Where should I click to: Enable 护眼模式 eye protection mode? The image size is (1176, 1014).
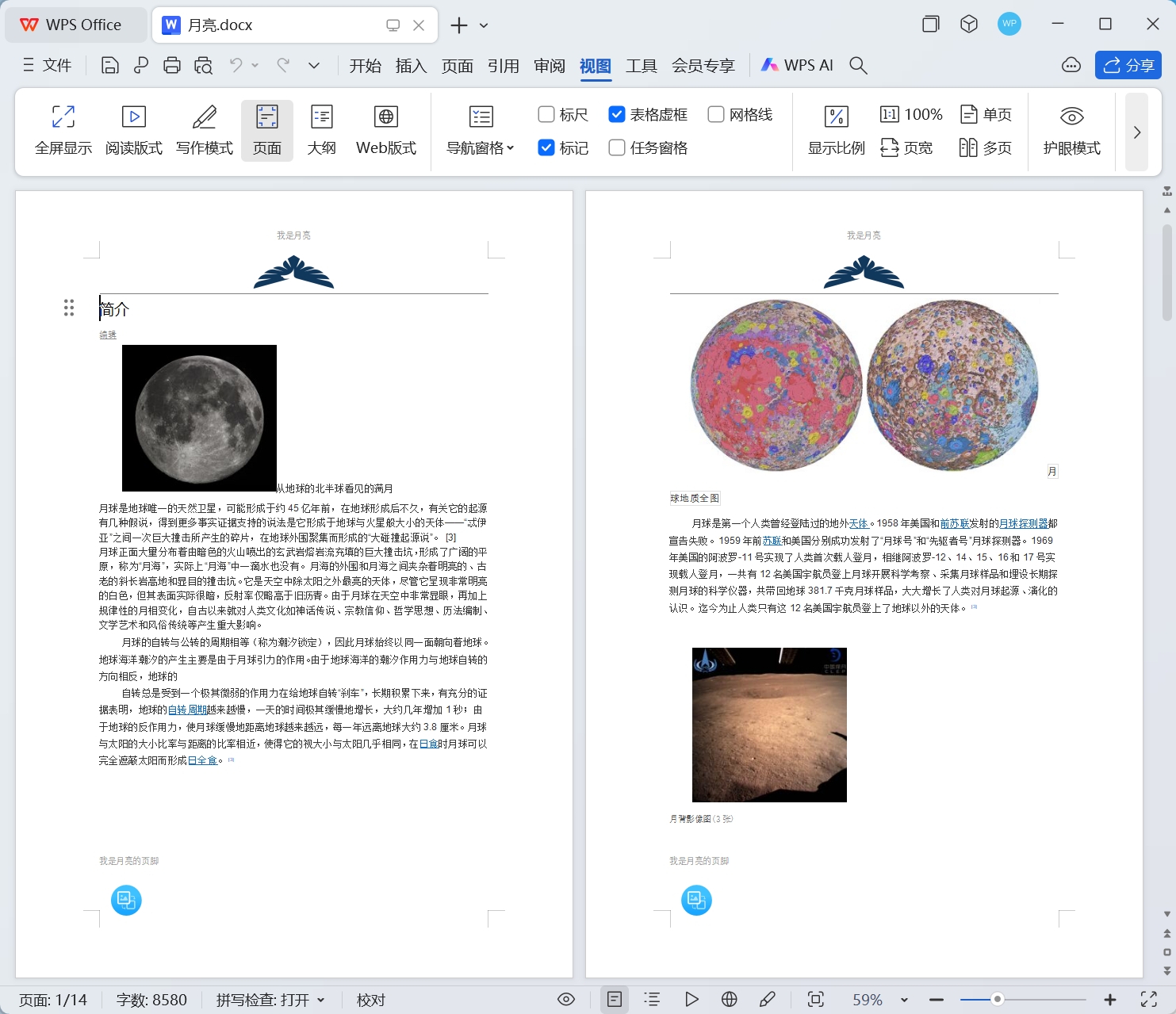coord(1071,131)
